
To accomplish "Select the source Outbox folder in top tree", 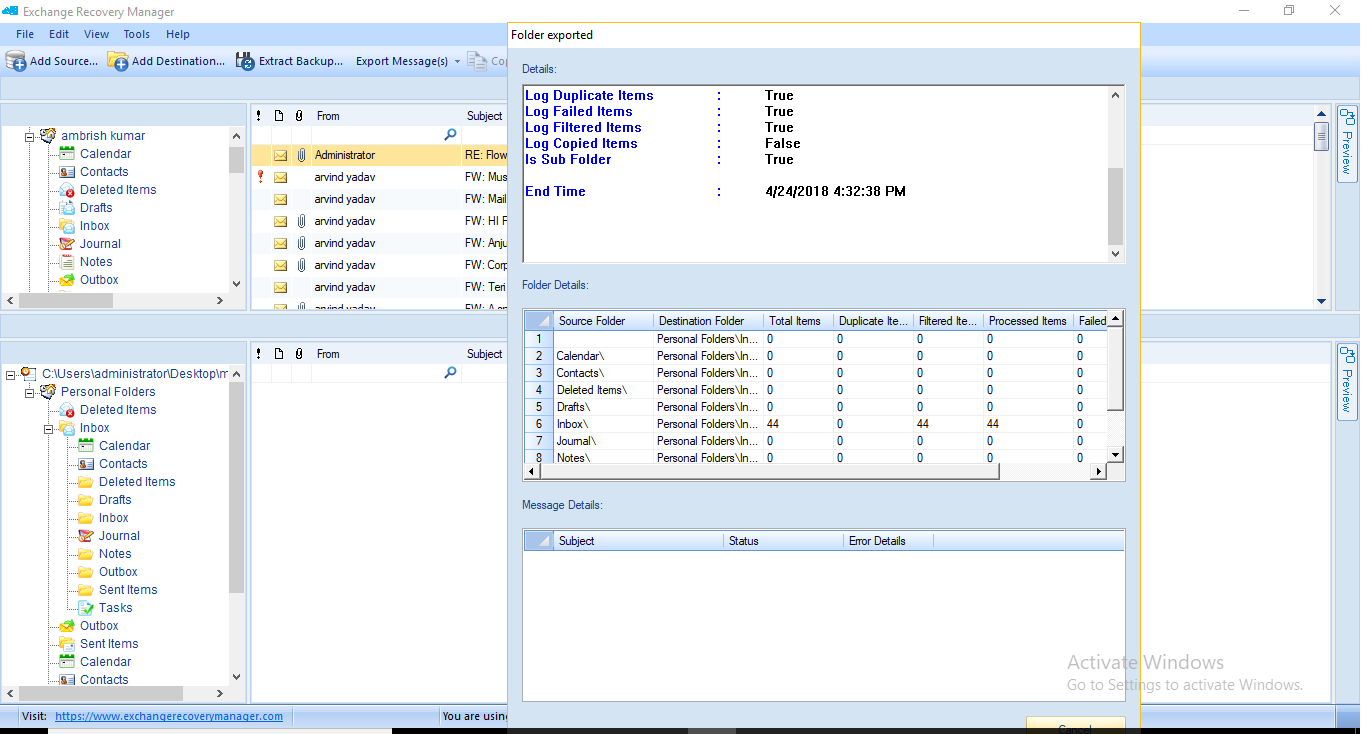I will (99, 280).
